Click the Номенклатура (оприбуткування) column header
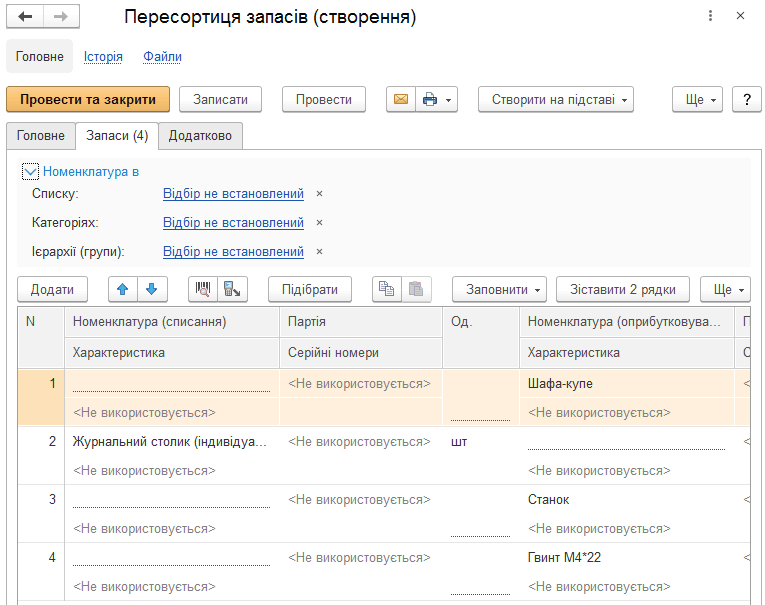765x605 pixels. (x=627, y=322)
